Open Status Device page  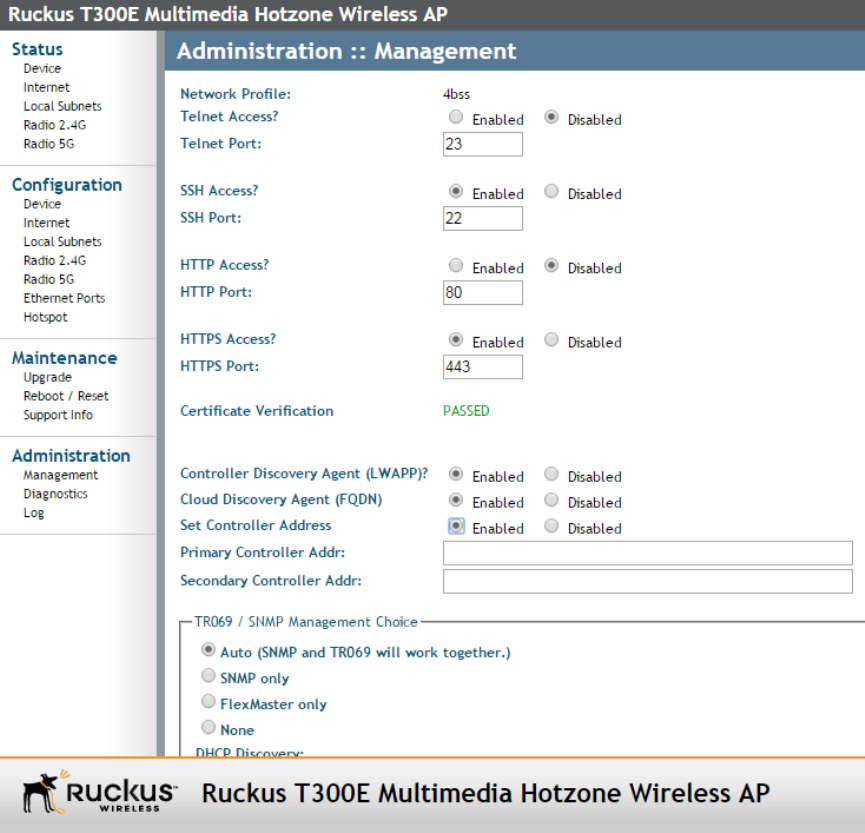[x=42, y=68]
